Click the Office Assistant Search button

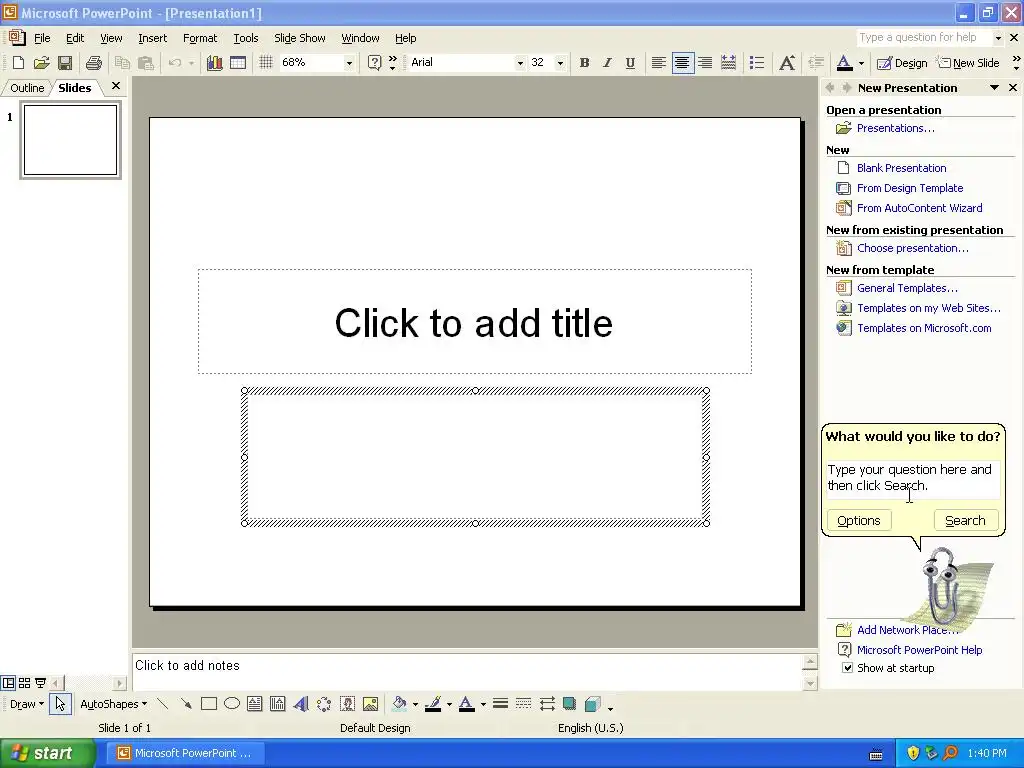pyautogui.click(x=965, y=520)
